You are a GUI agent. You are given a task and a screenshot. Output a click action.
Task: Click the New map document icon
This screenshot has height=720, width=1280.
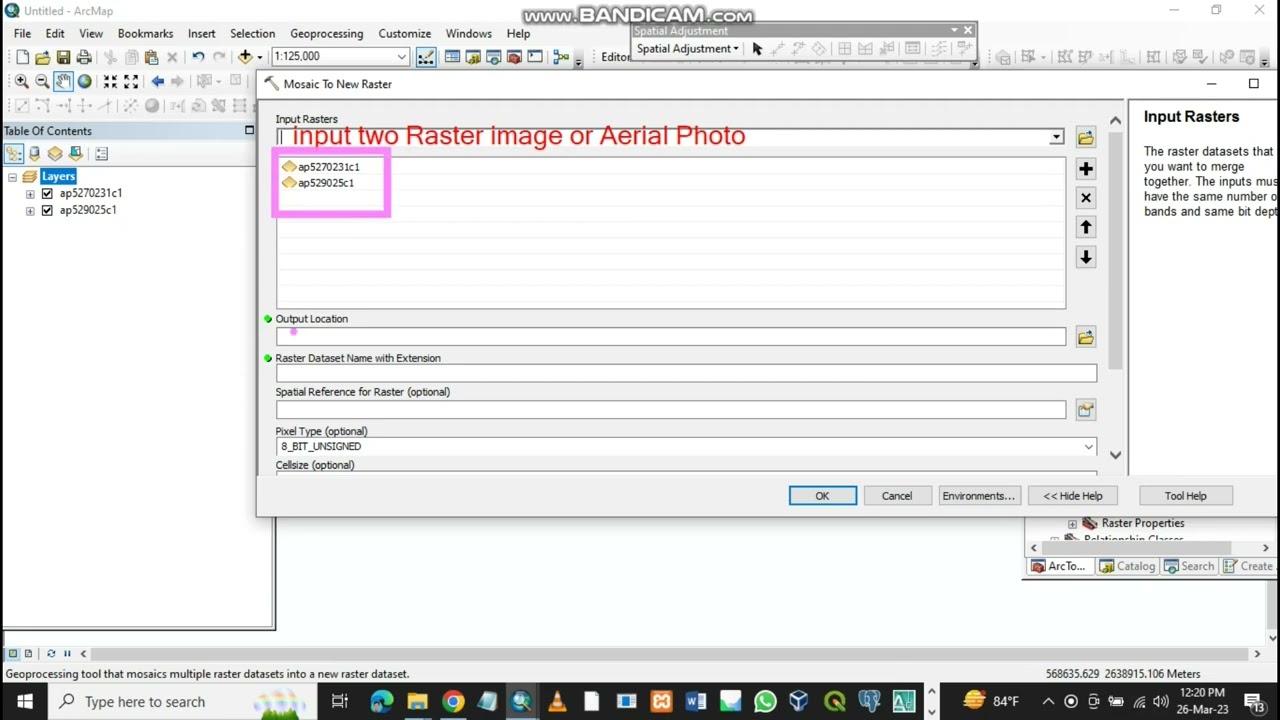[x=22, y=57]
